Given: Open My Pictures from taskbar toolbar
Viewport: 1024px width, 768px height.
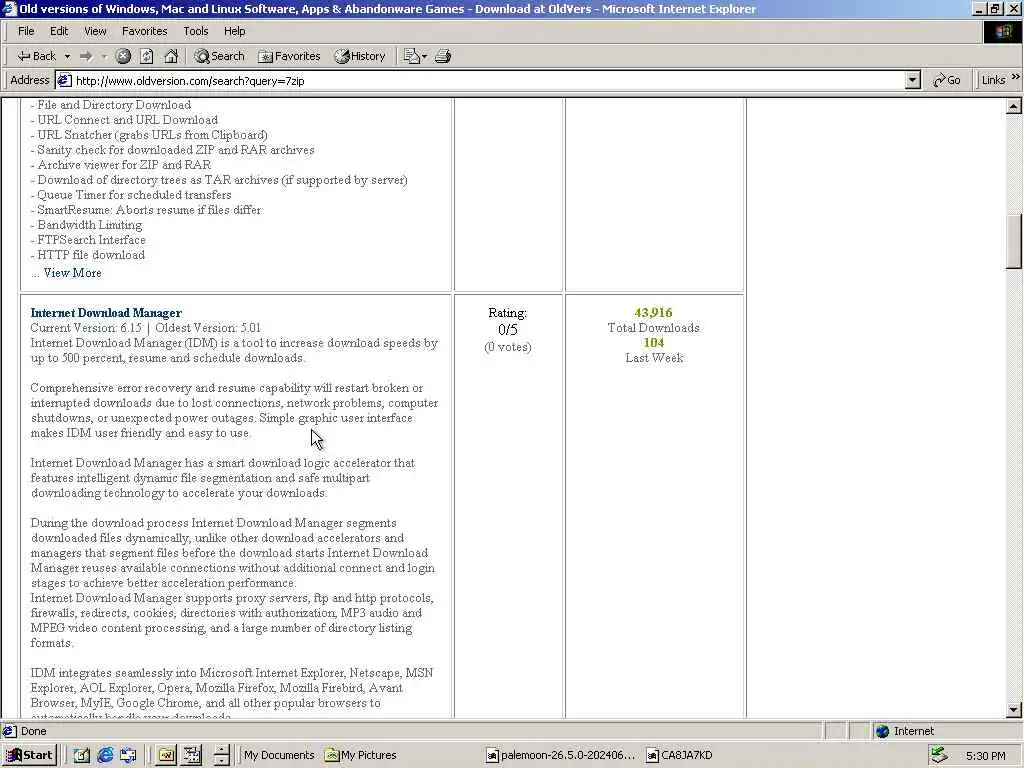Looking at the screenshot, I should pyautogui.click(x=361, y=755).
